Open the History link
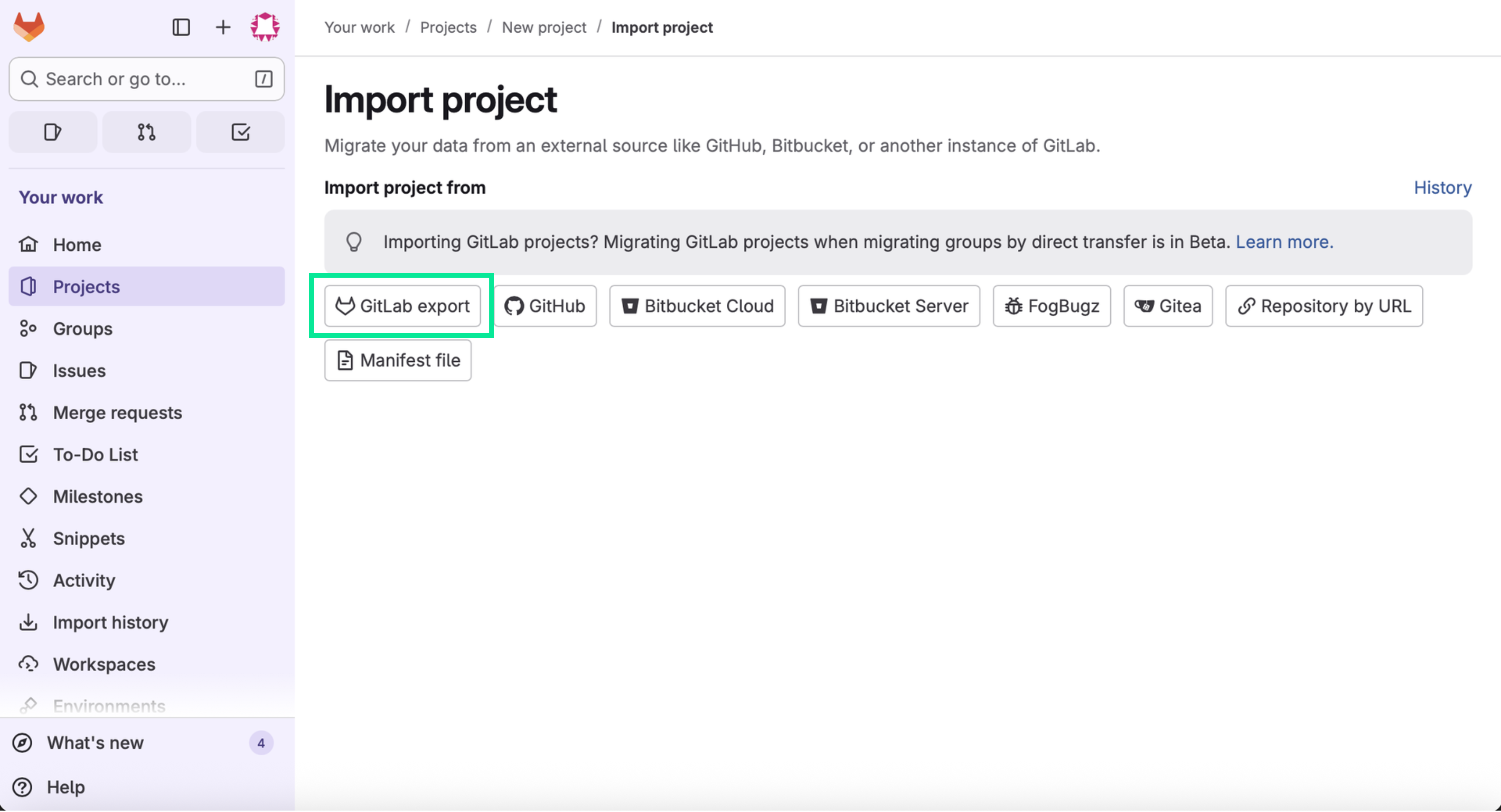 1442,188
